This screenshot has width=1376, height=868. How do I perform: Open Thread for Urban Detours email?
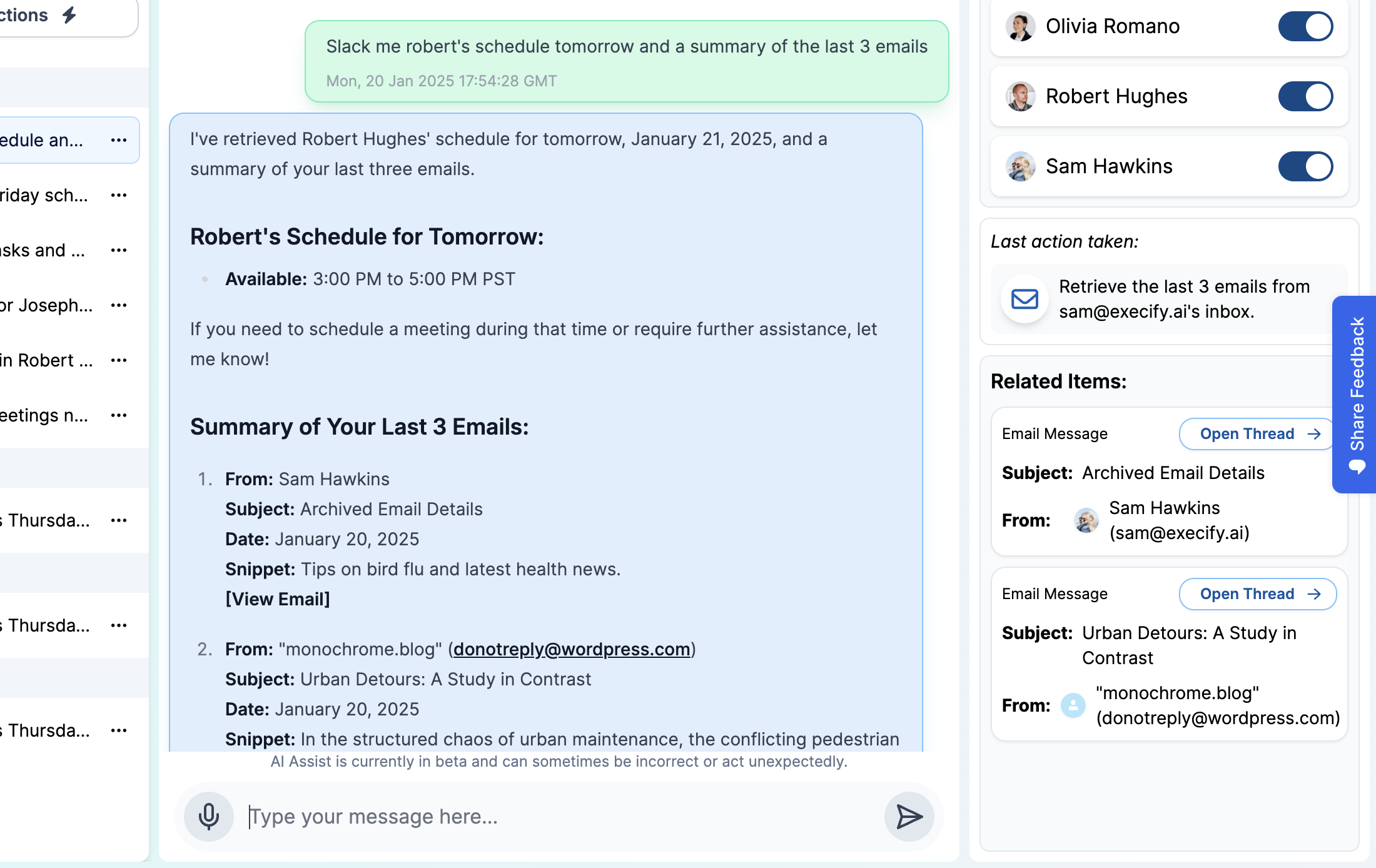tap(1258, 593)
